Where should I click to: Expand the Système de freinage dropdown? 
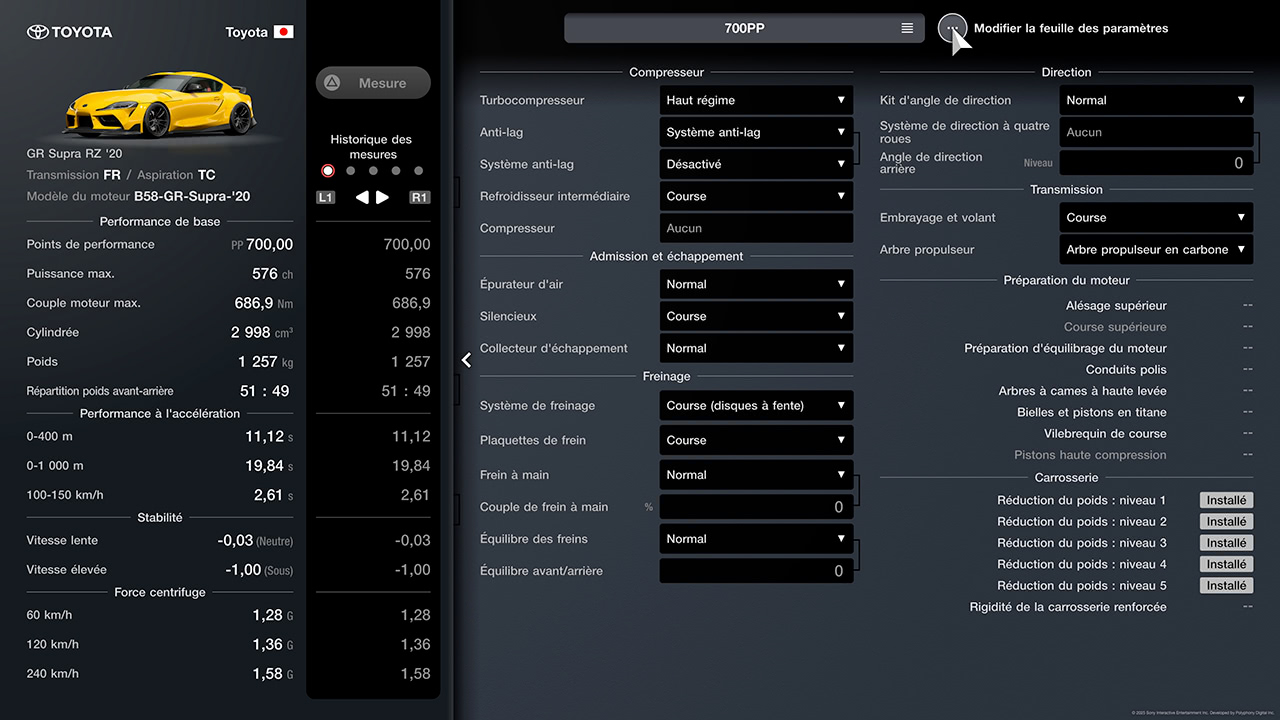(756, 406)
